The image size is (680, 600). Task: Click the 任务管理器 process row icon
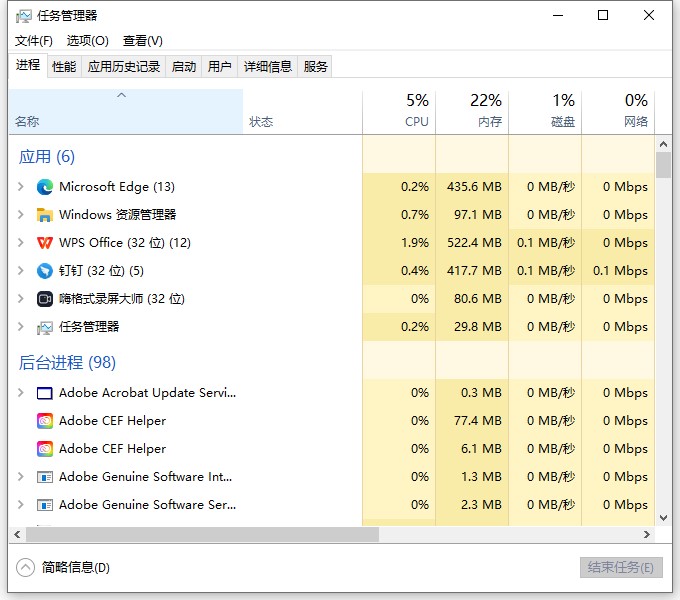[x=45, y=327]
